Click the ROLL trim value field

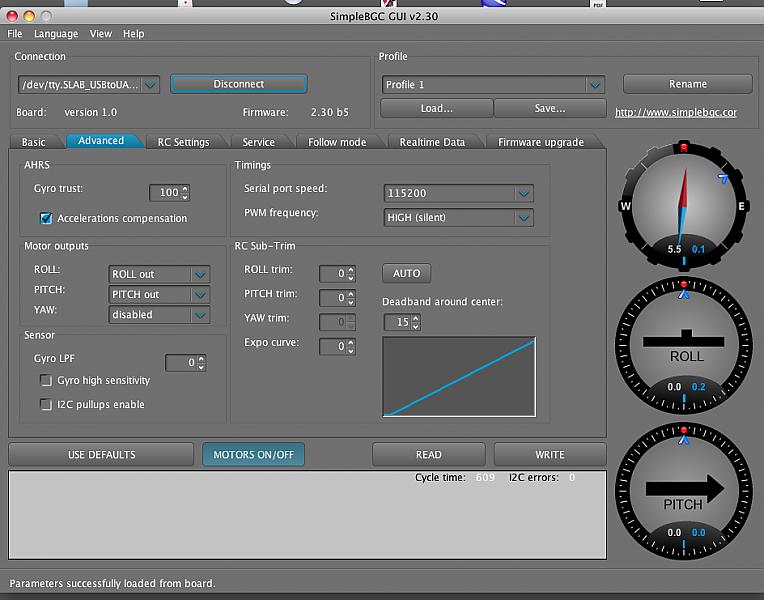point(333,273)
